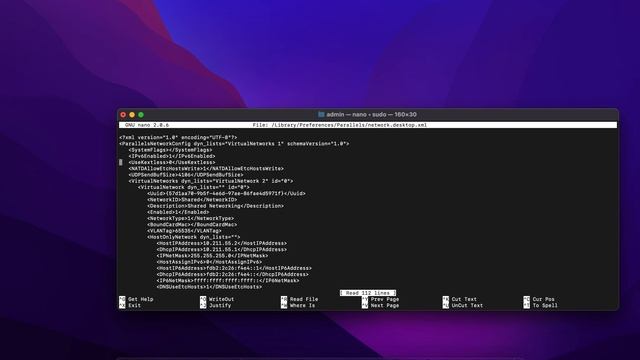Click the Uuid line
This screenshot has width=640, height=360.
click(x=227, y=193)
